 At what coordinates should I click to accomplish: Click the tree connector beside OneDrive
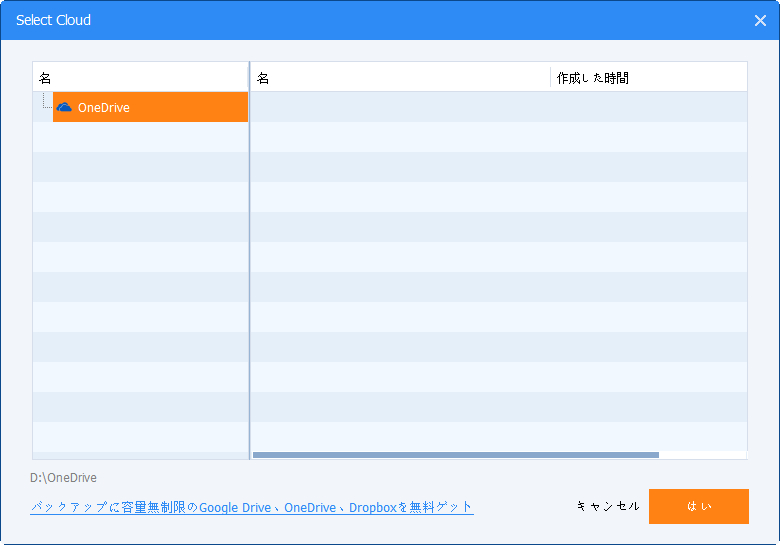47,101
